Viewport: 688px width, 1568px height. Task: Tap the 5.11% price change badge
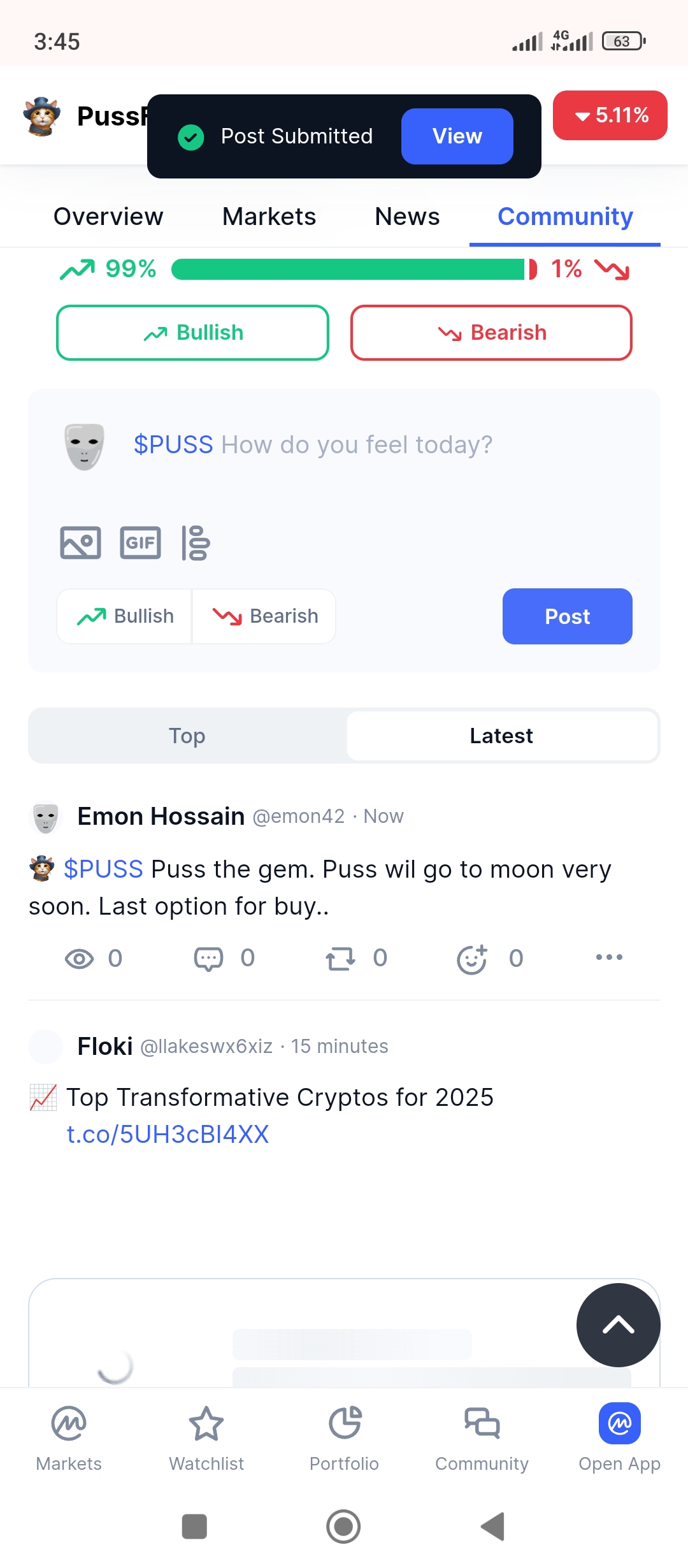click(x=610, y=115)
